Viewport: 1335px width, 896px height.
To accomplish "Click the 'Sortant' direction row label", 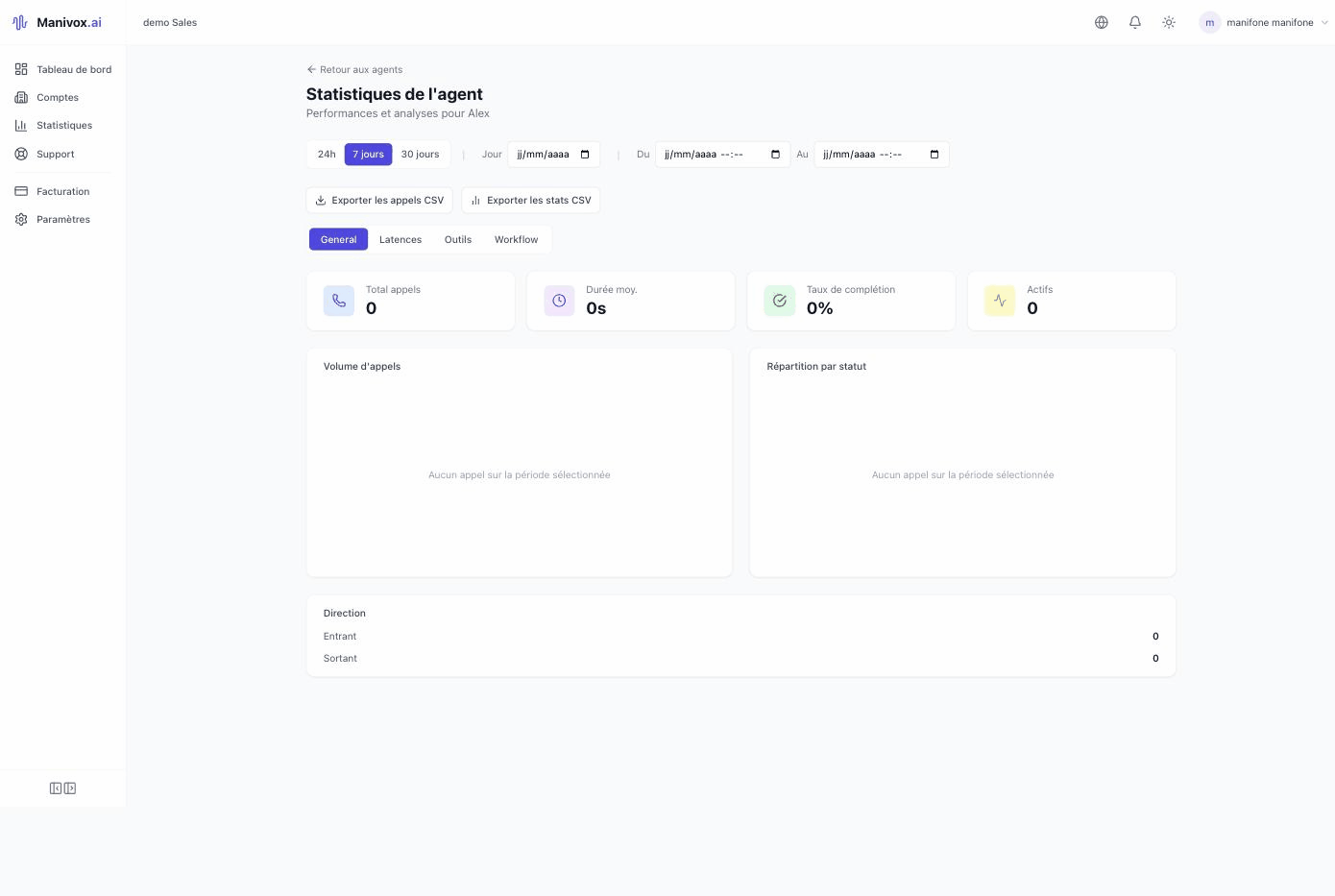I will click(x=340, y=658).
